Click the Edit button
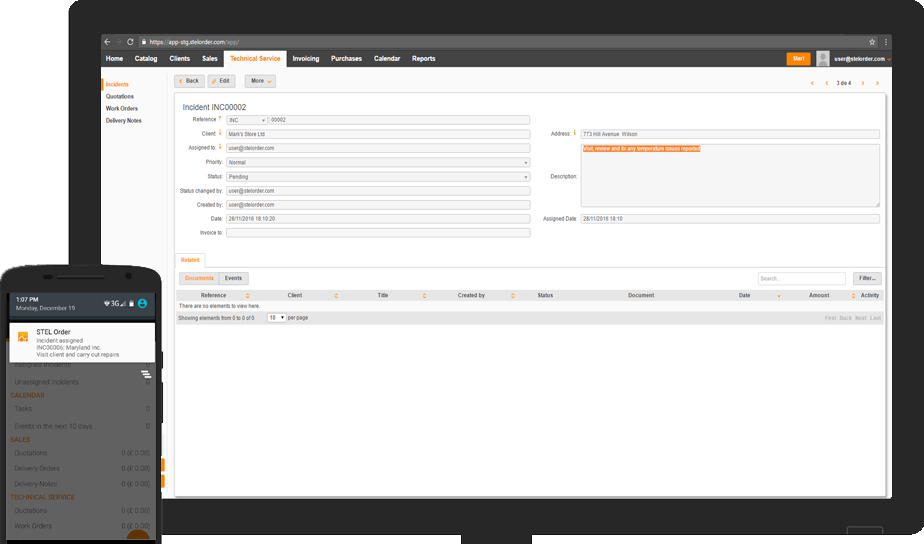The height and width of the screenshot is (544, 924). point(222,81)
